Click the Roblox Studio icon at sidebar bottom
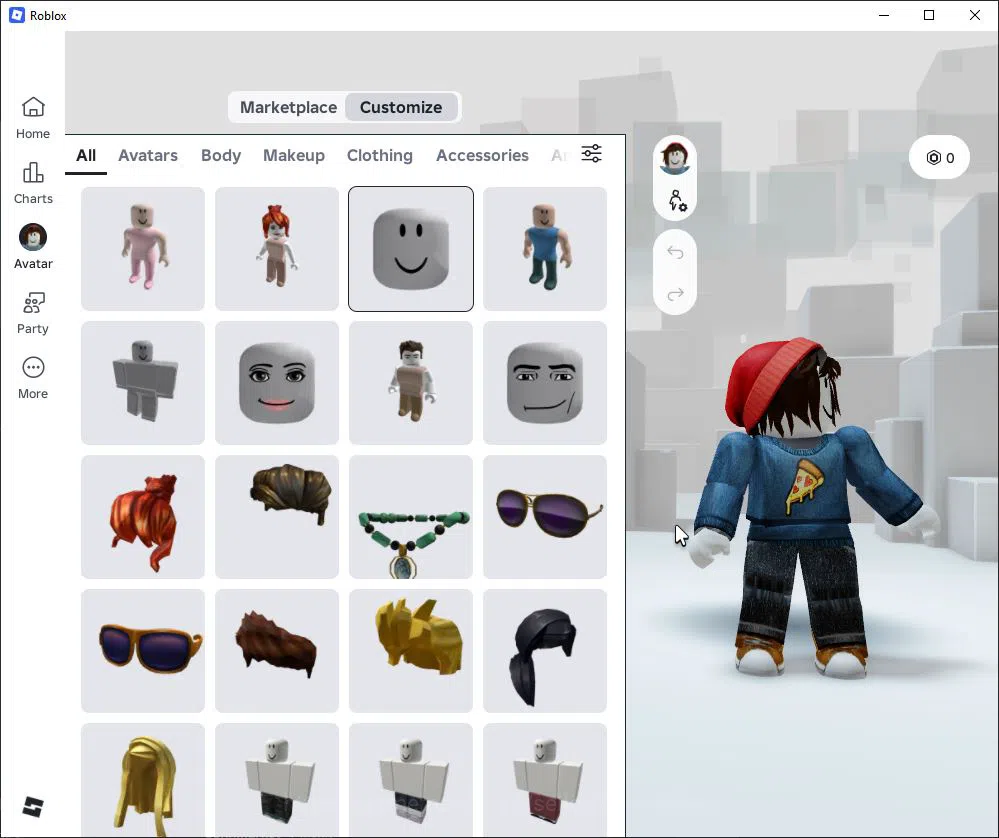The image size is (999, 838). 32,807
